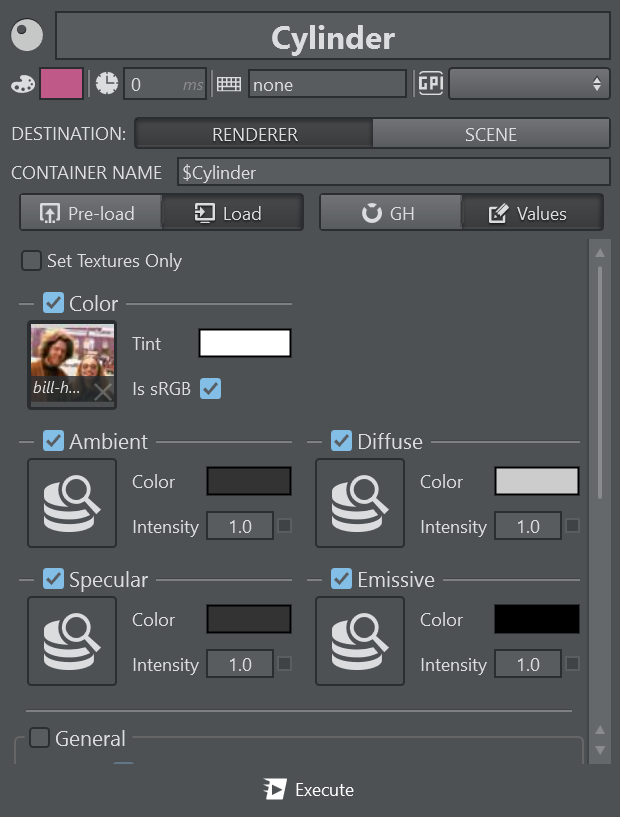
Task: Enable Set Textures Only checkbox
Action: (32, 261)
